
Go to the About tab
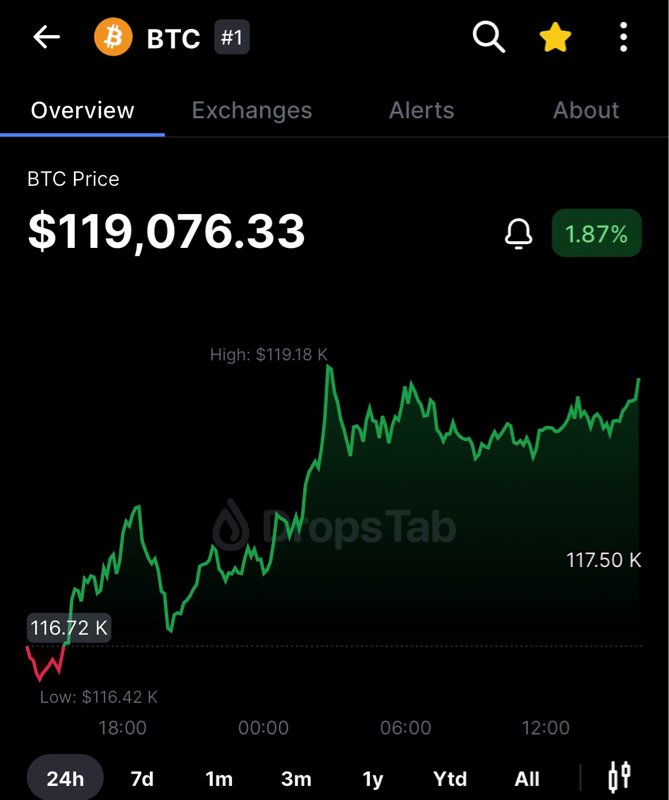pos(586,110)
